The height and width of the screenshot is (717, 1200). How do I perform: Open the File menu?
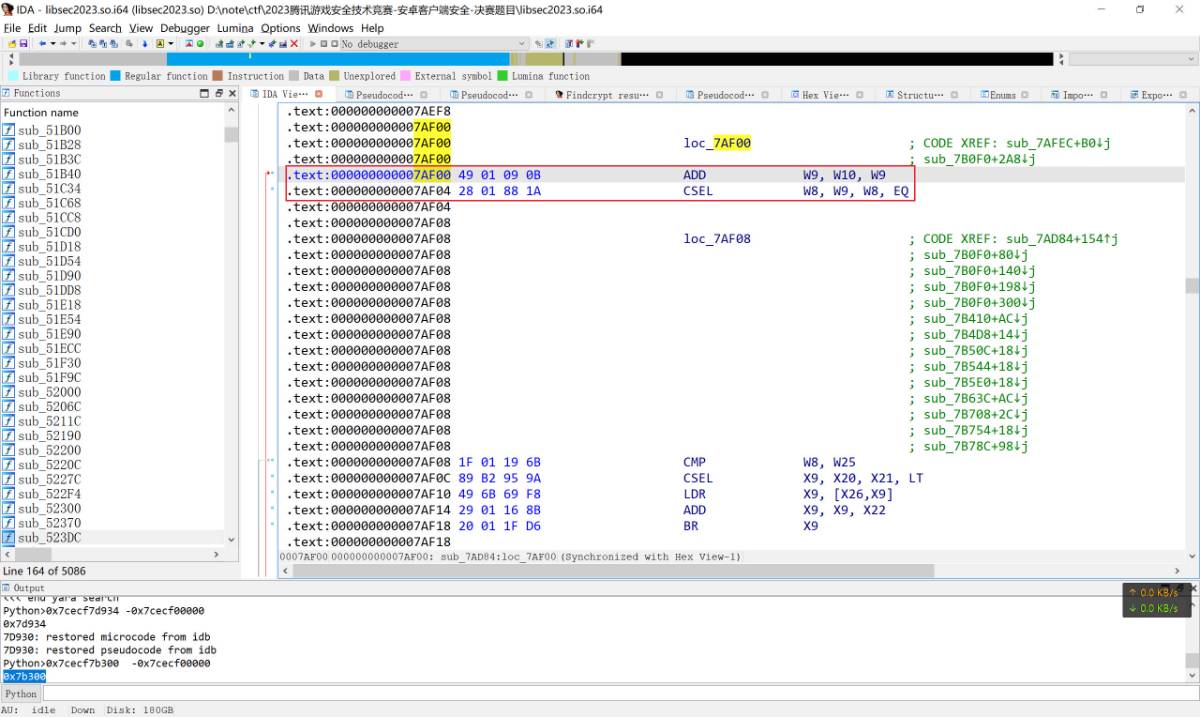[12, 28]
